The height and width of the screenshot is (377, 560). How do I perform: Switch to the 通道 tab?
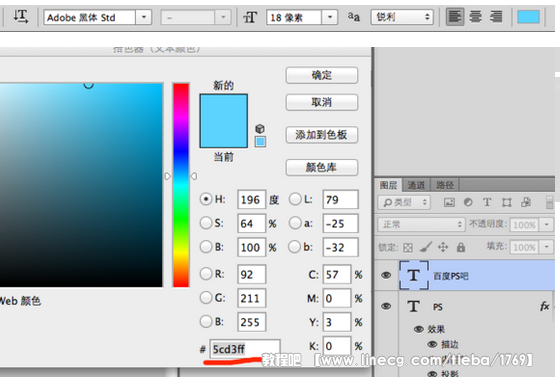tap(416, 185)
